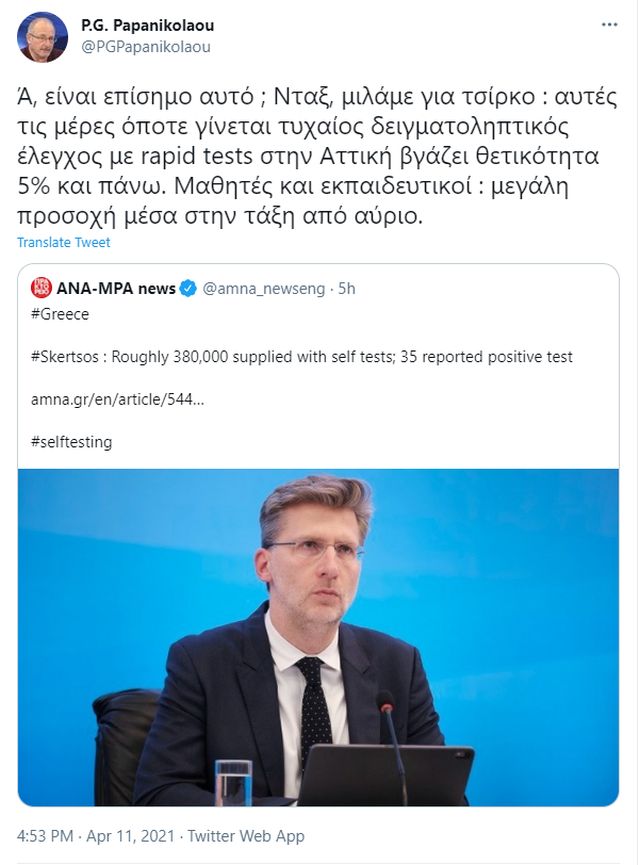Click the 4:53 PM tweet time
640x865 pixels.
coord(45,836)
